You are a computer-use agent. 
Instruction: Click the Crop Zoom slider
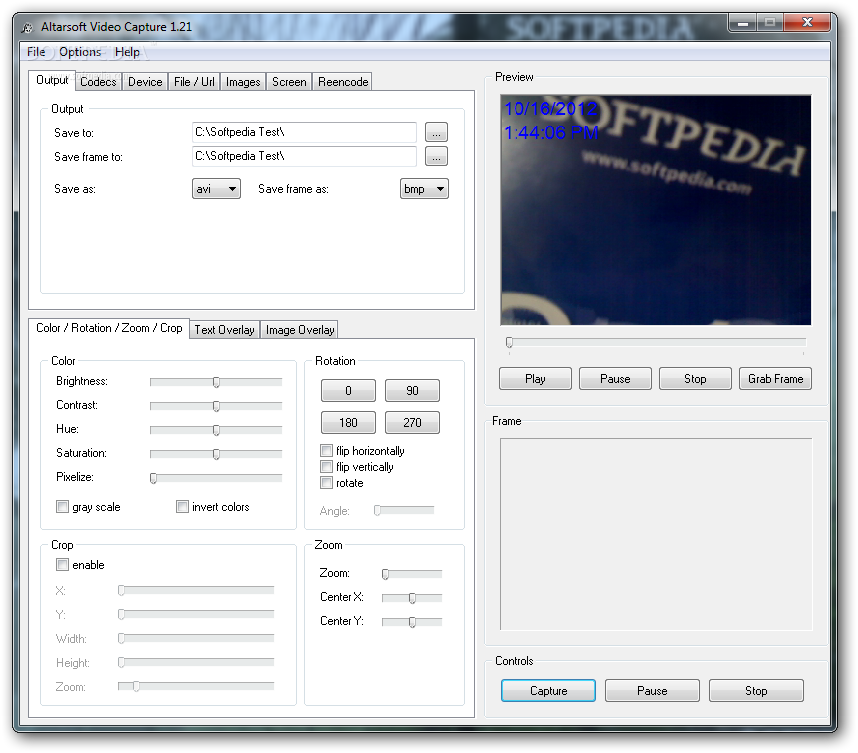coord(196,687)
